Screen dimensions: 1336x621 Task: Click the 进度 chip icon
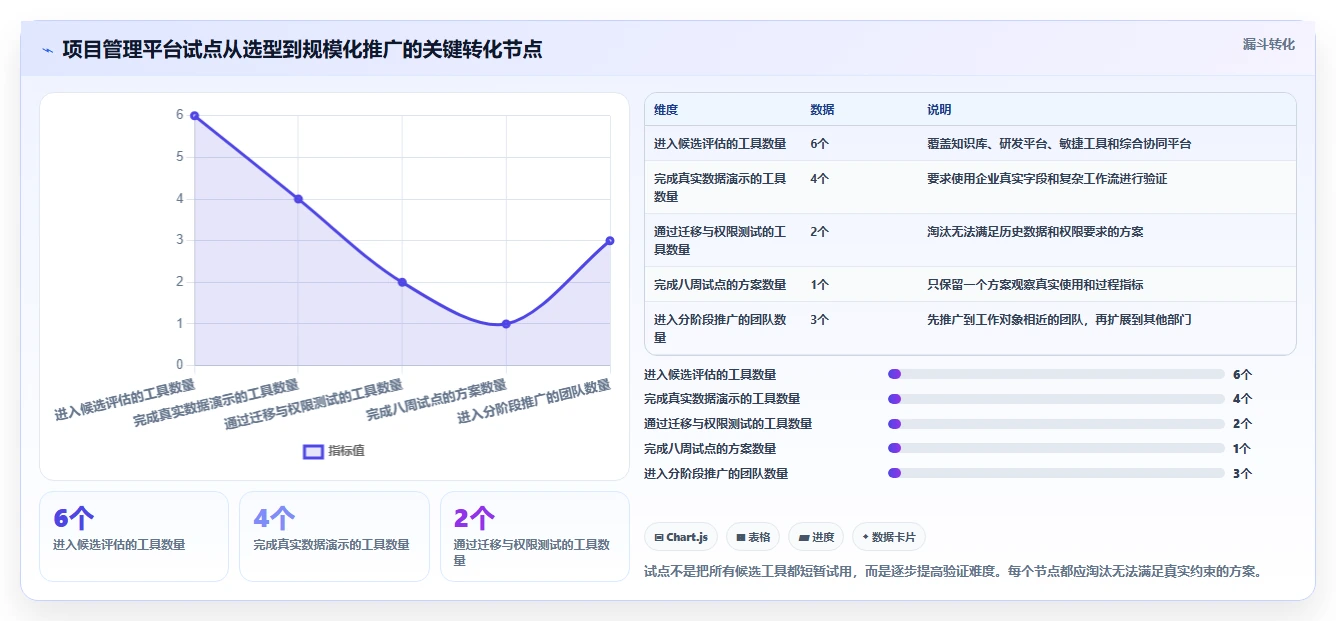click(803, 537)
